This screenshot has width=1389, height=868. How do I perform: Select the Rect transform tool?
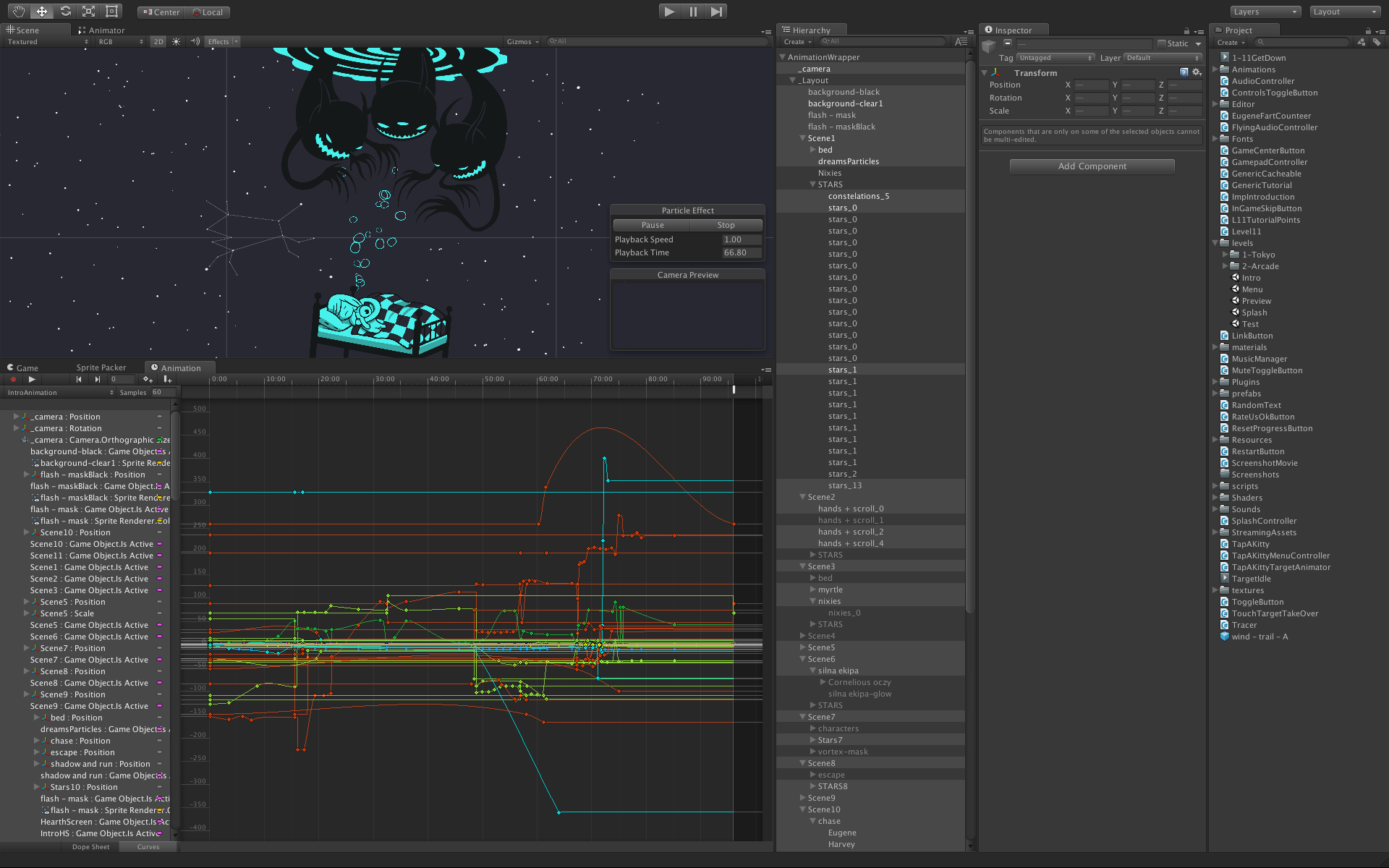click(x=111, y=11)
